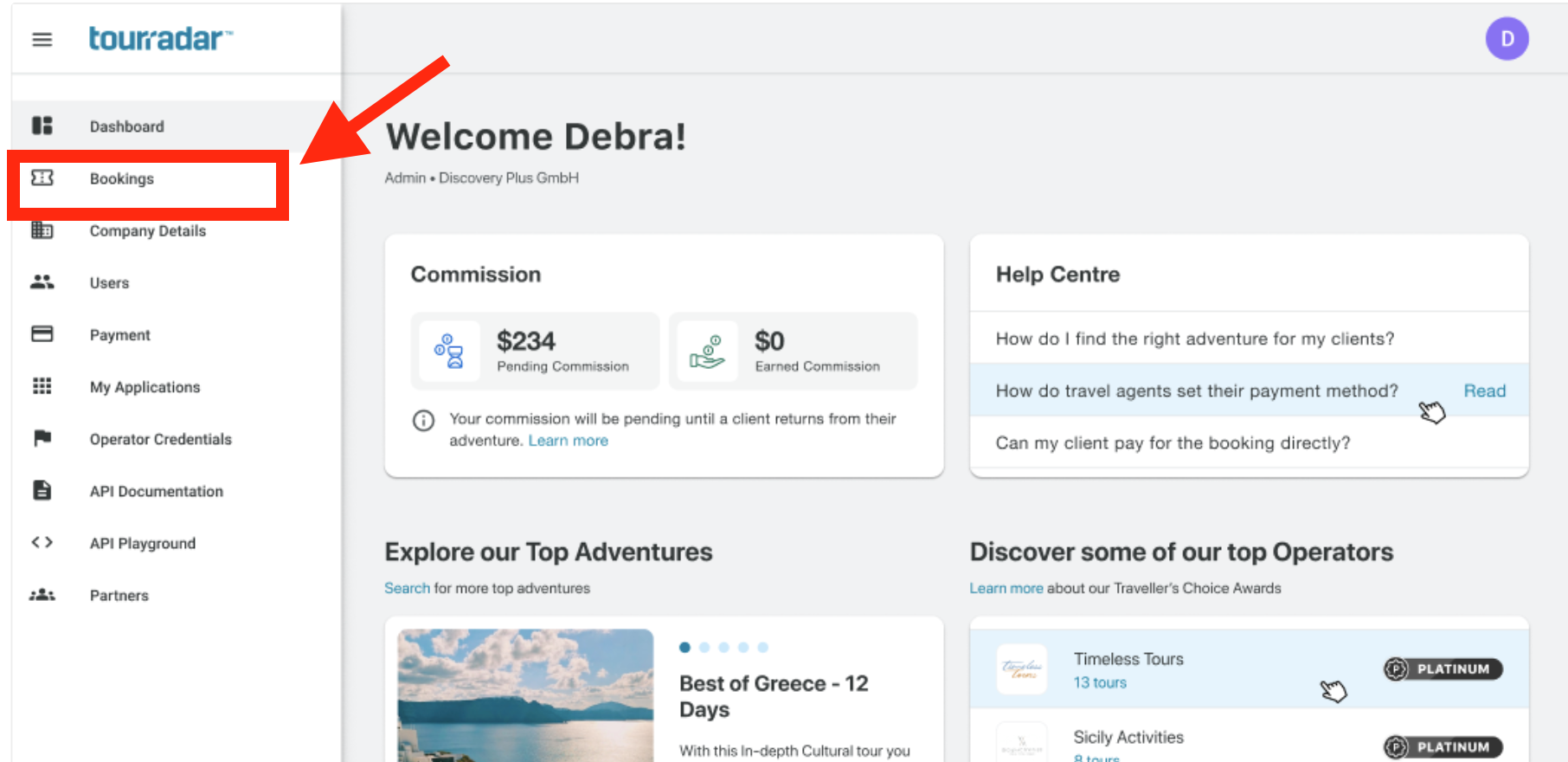The width and height of the screenshot is (1568, 762).
Task: Click Sicily Activities PLATINUM badge
Action: coord(1443,746)
